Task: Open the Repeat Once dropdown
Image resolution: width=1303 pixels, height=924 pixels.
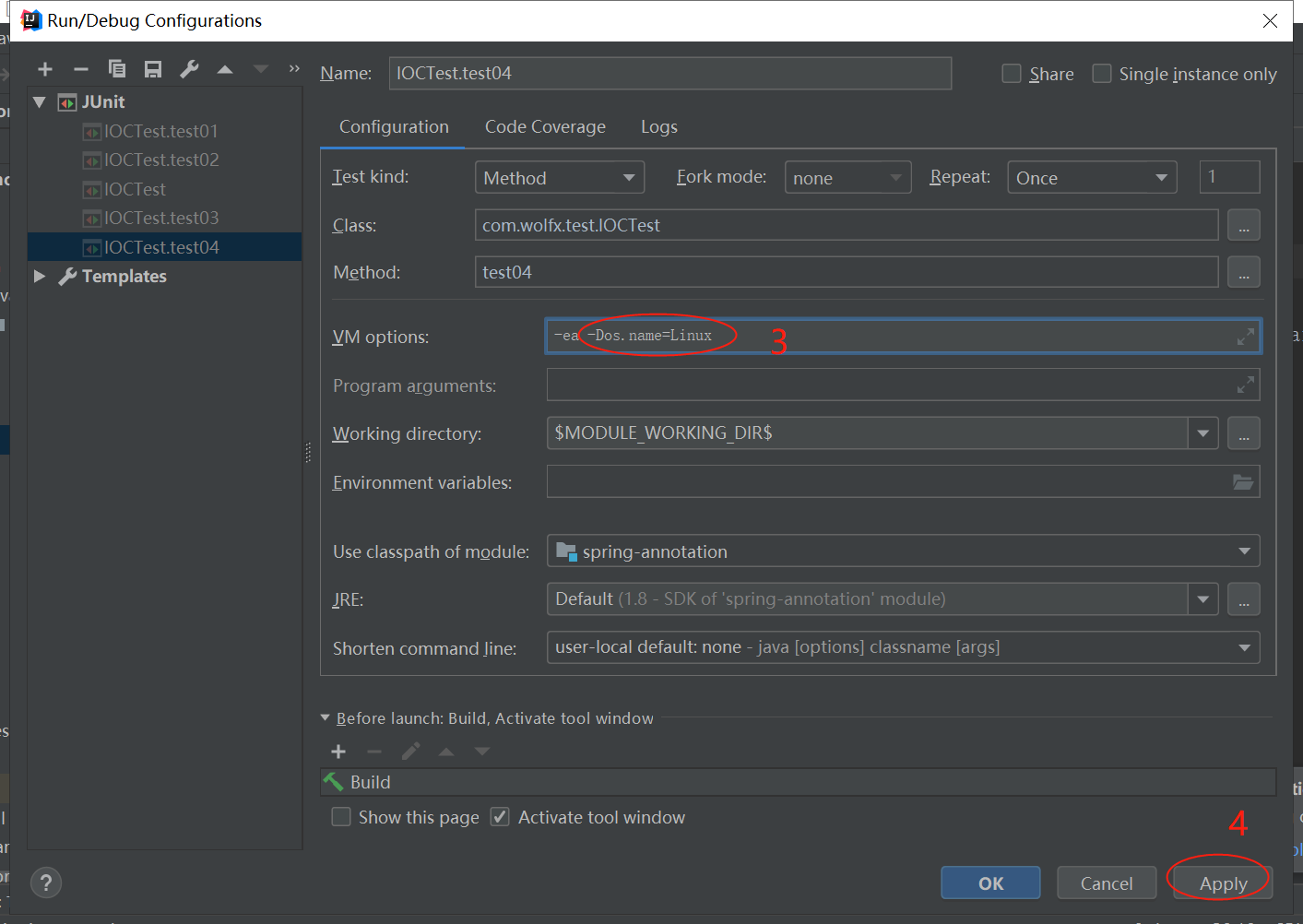Action: tap(1092, 177)
